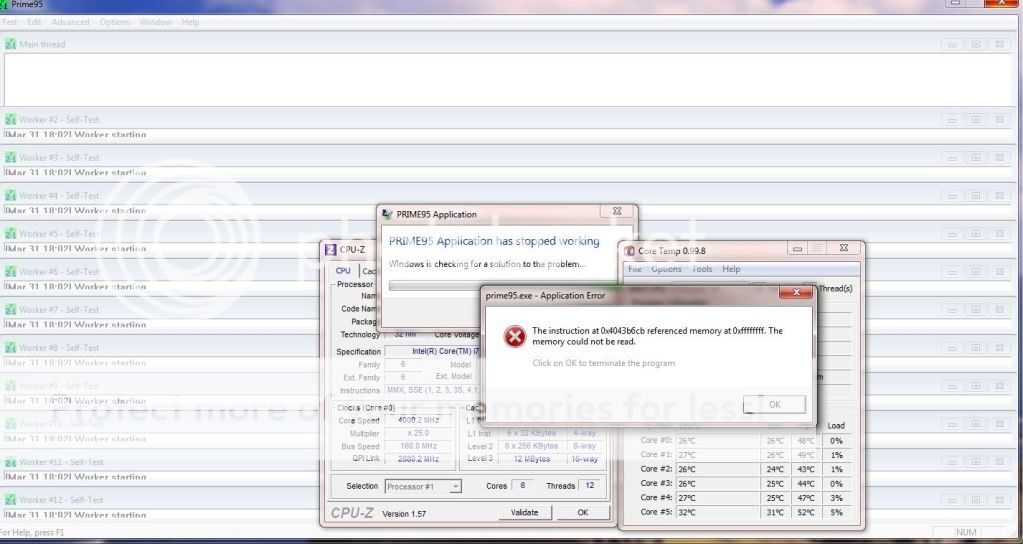Click the Core Temp 0.99.8 title icon
This screenshot has width=1023, height=544.
(x=630, y=250)
